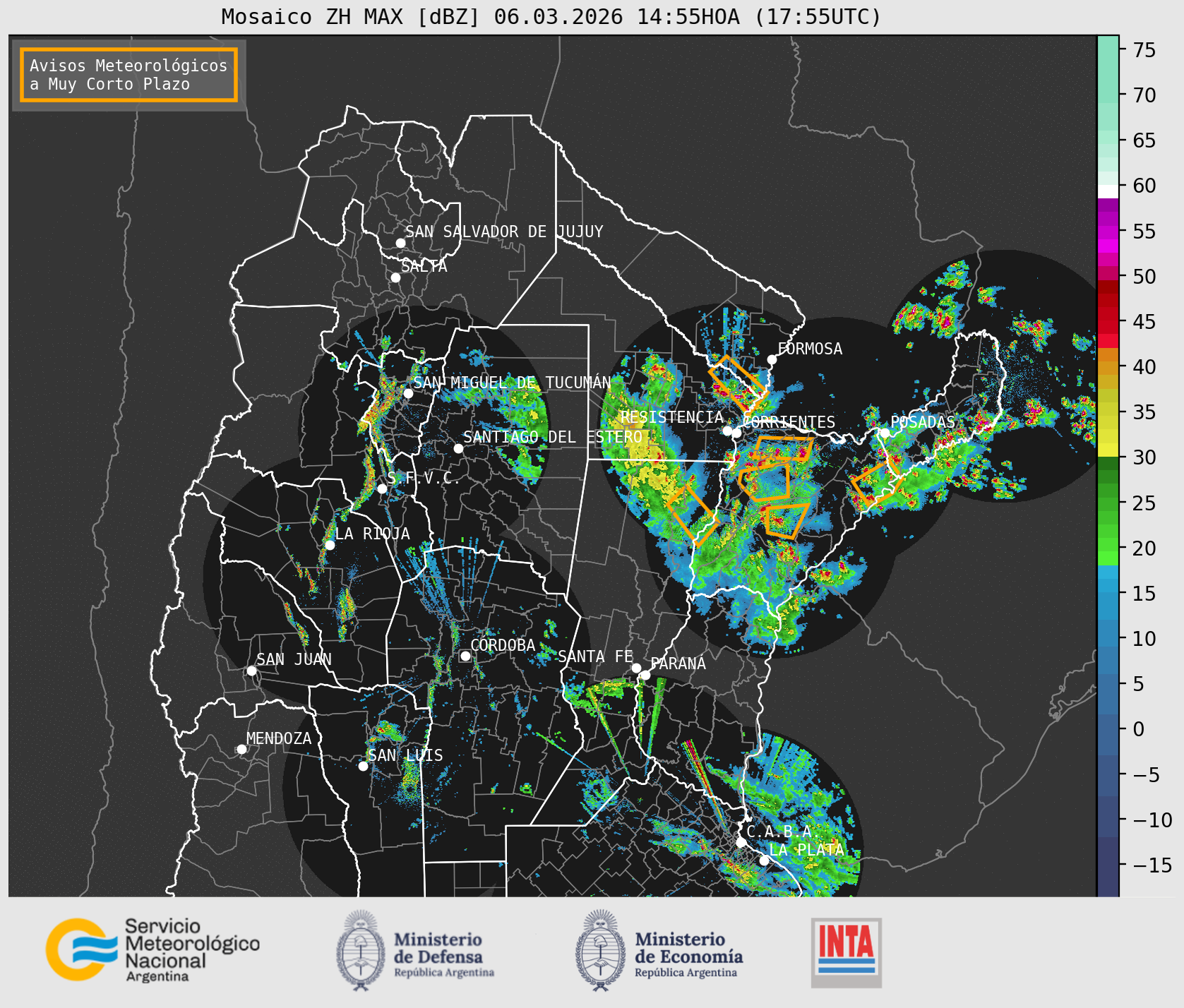This screenshot has height=1008, width=1184.
Task: Click the white 60 dBZ band on colorbar
Action: [1108, 191]
